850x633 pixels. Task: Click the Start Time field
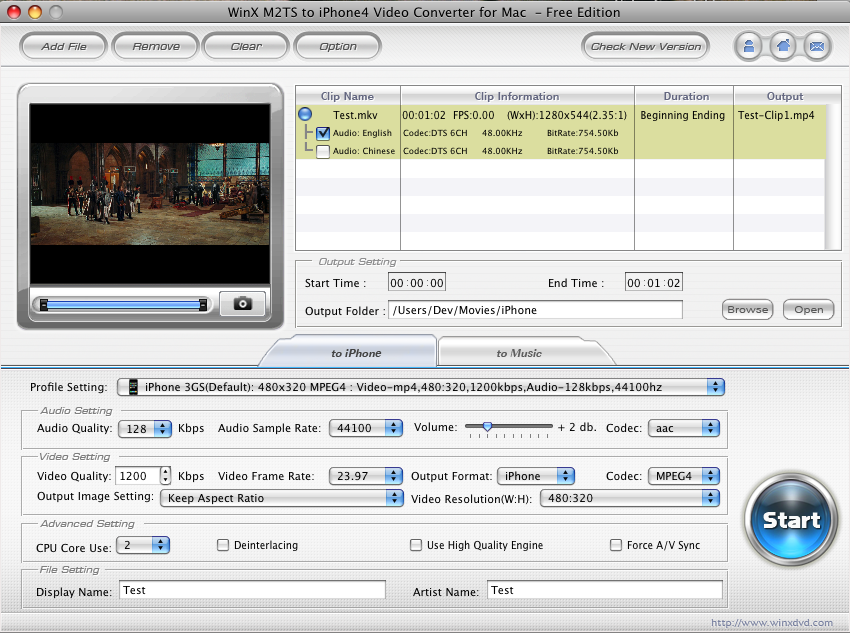click(417, 282)
